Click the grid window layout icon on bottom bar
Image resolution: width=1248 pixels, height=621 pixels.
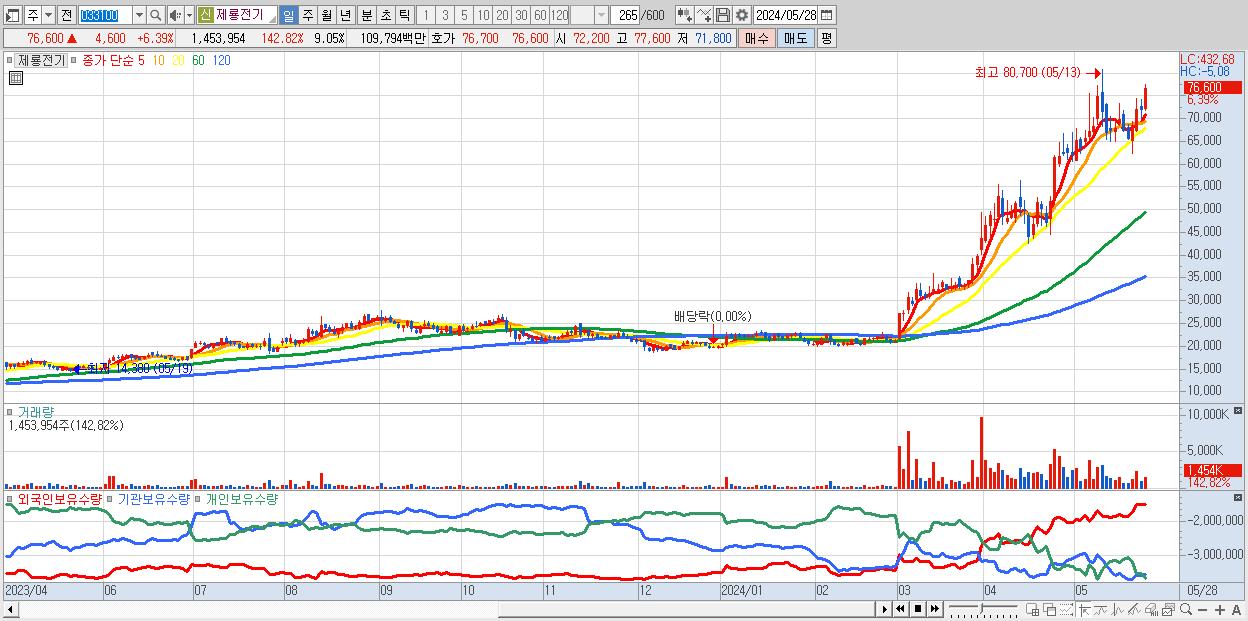1032,609
